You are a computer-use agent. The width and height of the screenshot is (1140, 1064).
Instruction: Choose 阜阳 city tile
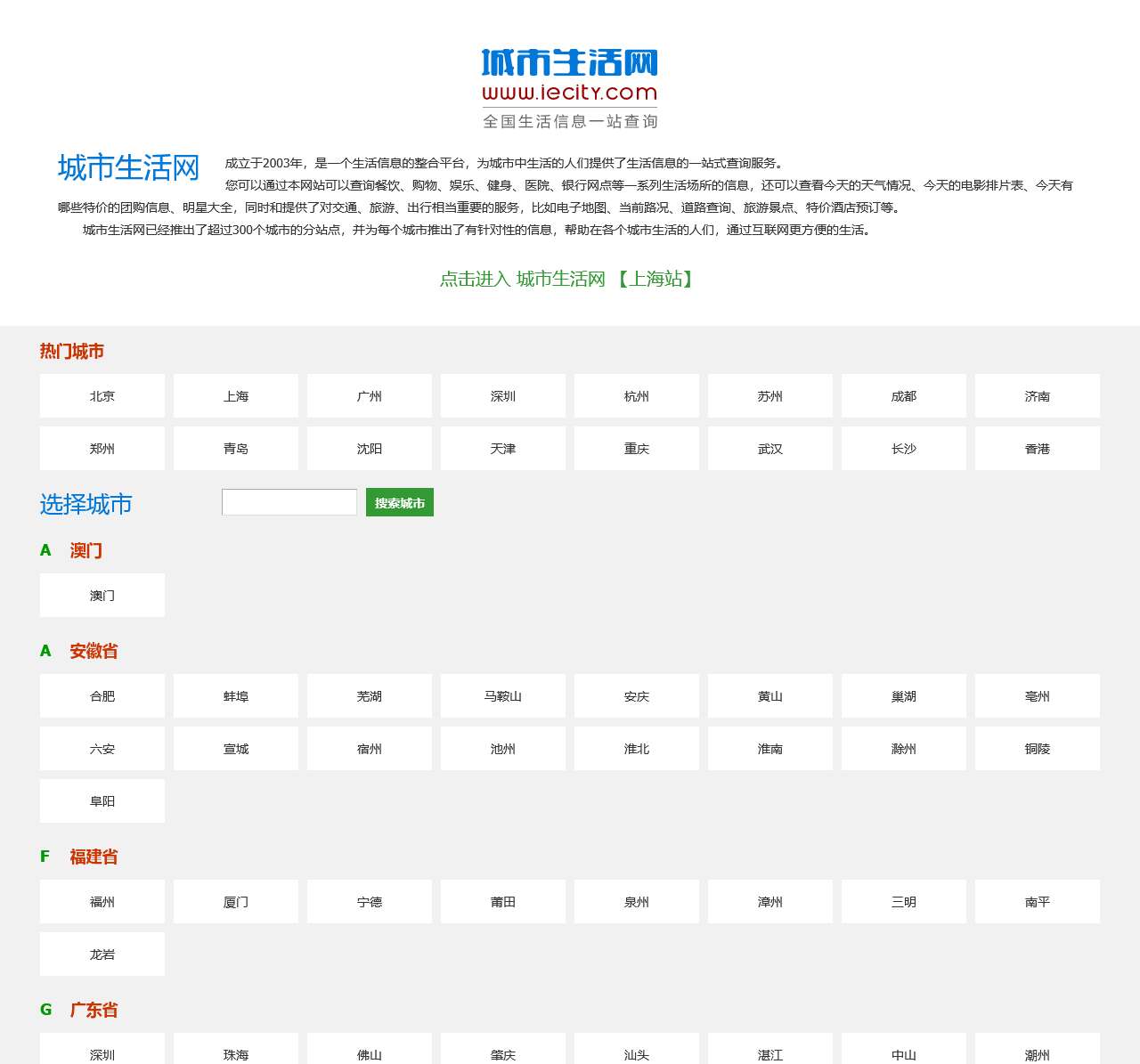point(102,801)
